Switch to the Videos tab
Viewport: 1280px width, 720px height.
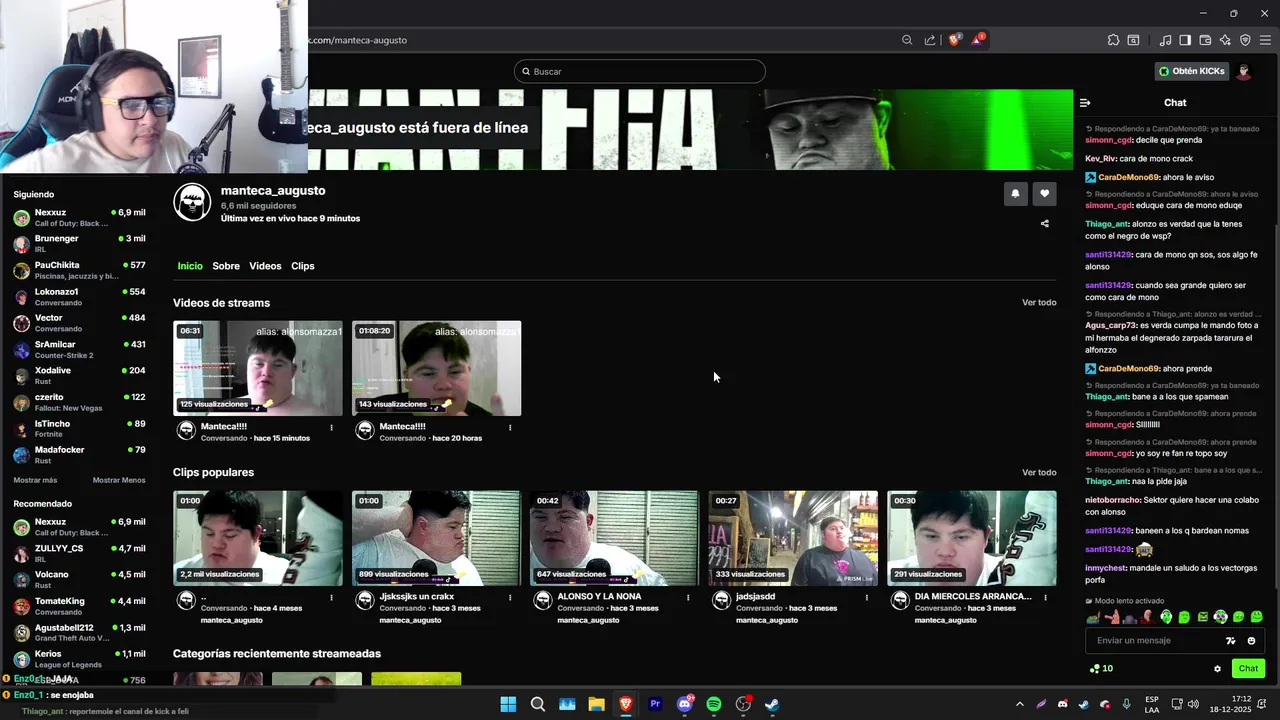coord(265,266)
